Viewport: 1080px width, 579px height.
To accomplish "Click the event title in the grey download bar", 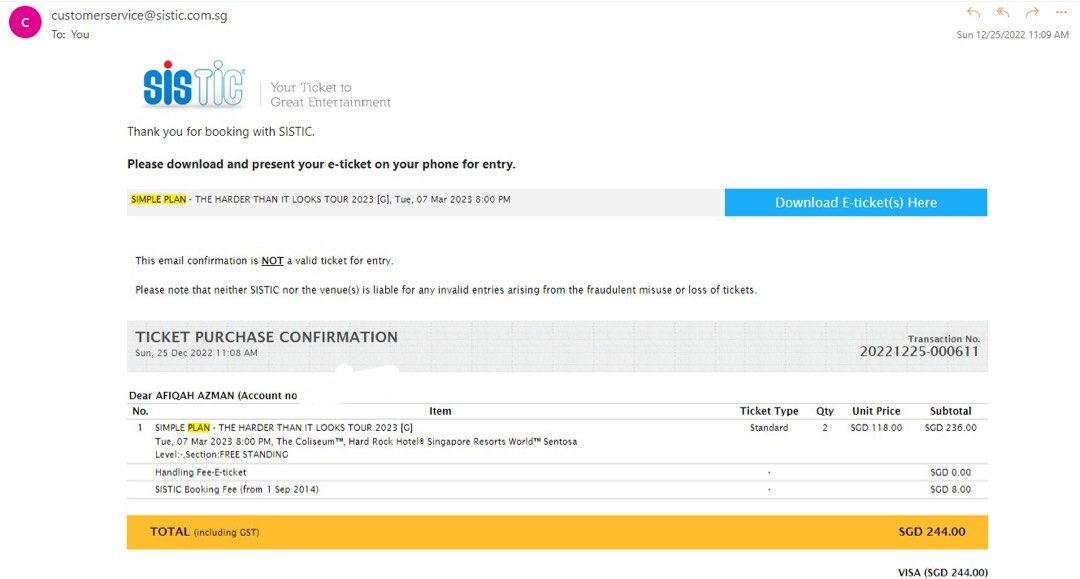I will tap(320, 200).
